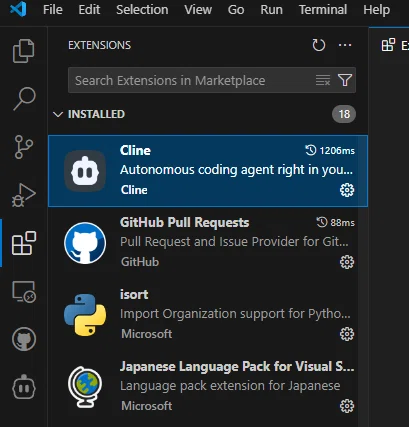Screen dimensions: 409x427
Task: Select Japanese Language Pack for Visual S... title
Action: coord(237,367)
